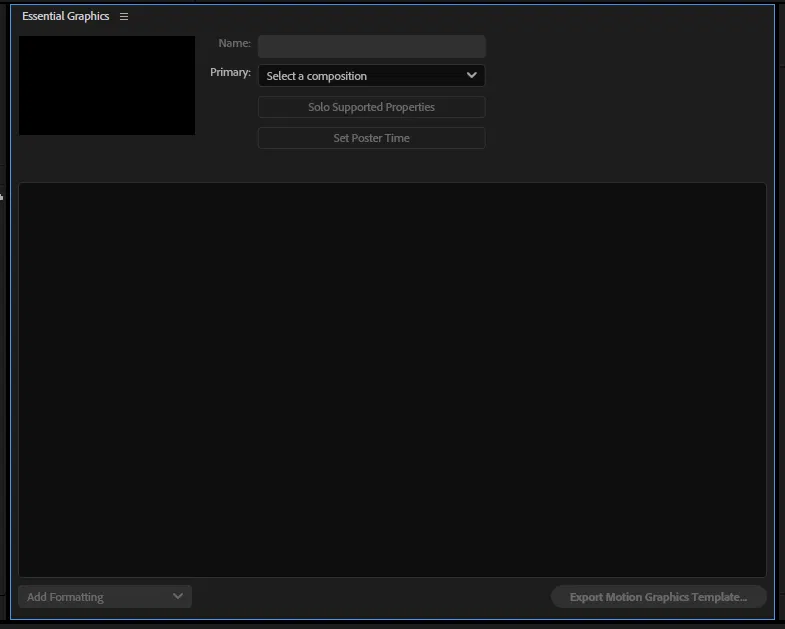785x629 pixels.
Task: Click Solo Supported Properties button
Action: click(x=371, y=107)
